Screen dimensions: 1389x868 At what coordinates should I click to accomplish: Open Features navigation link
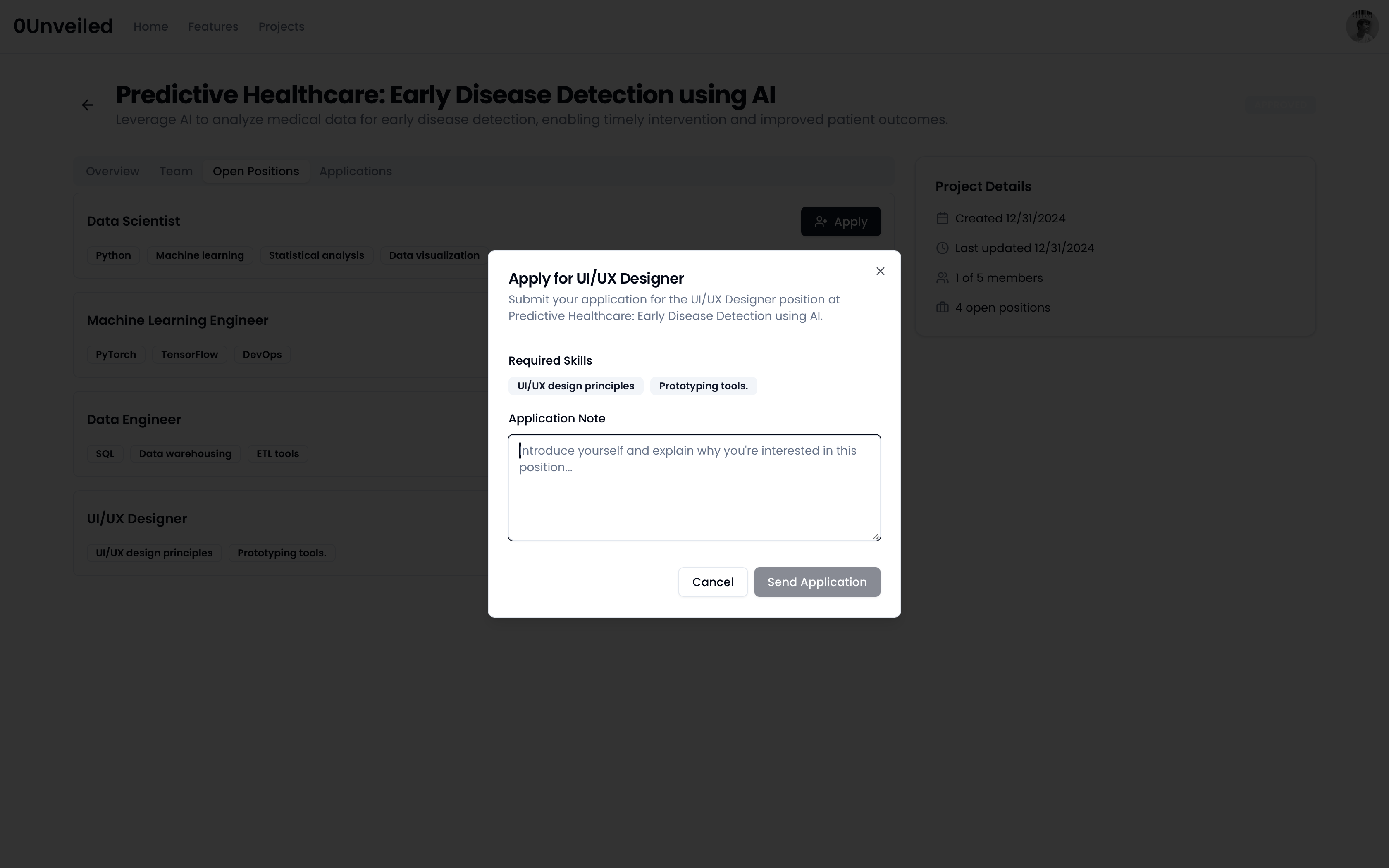click(x=213, y=26)
